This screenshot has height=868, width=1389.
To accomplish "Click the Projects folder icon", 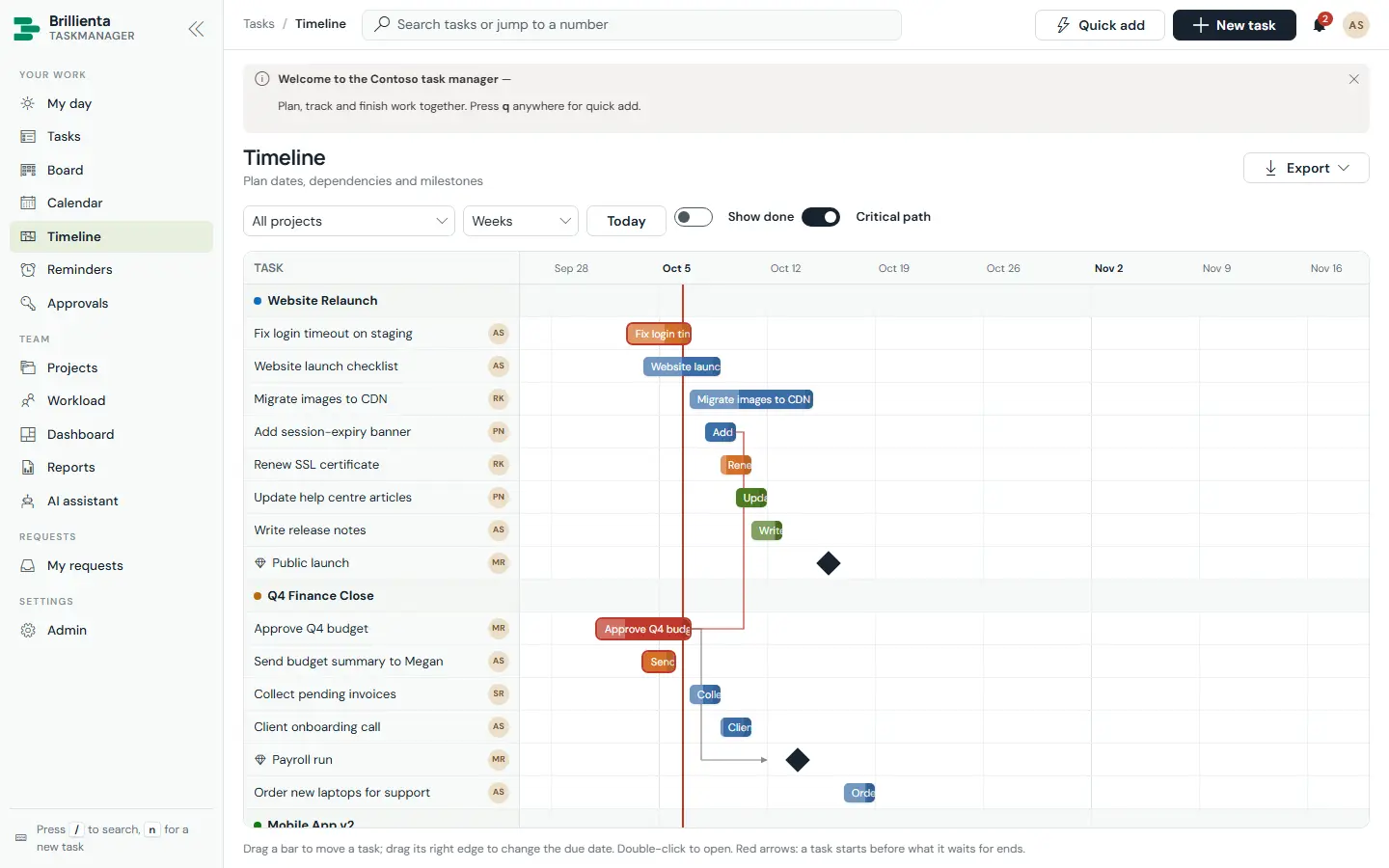I will [x=28, y=367].
